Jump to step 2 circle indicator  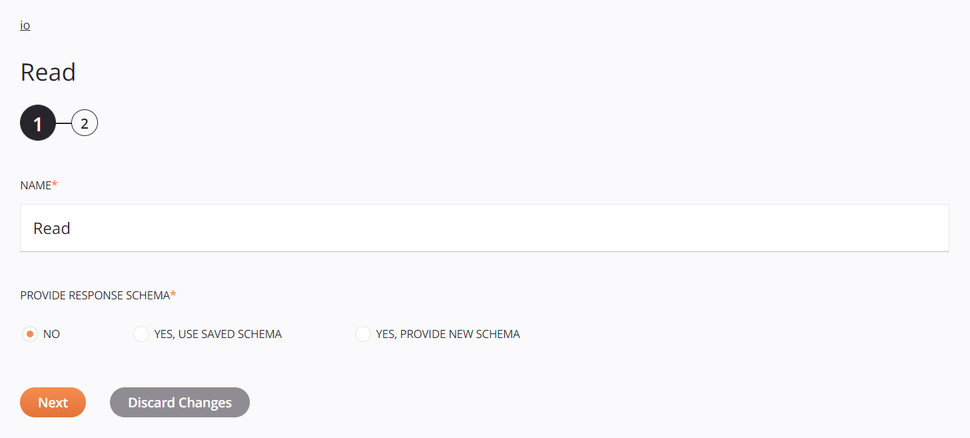84,124
